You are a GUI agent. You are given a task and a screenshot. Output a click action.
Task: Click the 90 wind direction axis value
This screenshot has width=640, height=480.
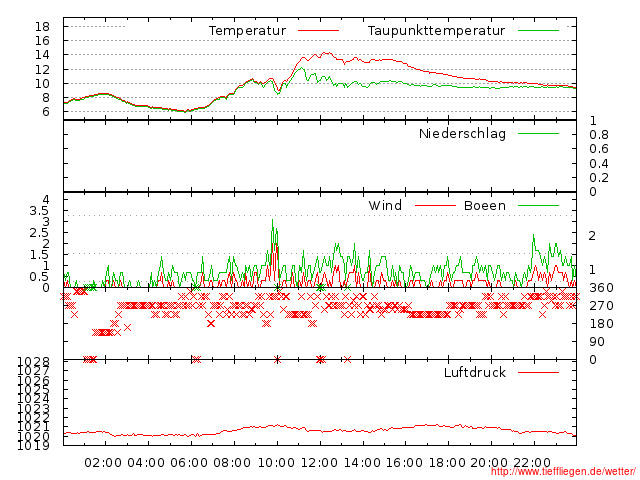pyautogui.click(x=597, y=342)
